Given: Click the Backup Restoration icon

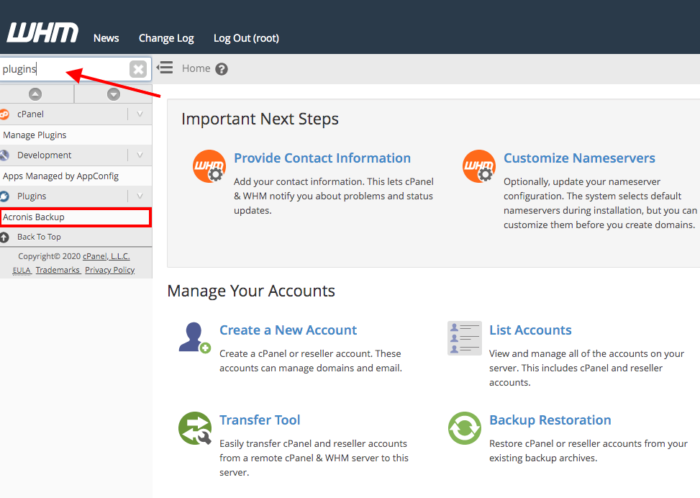Looking at the screenshot, I should pos(464,428).
